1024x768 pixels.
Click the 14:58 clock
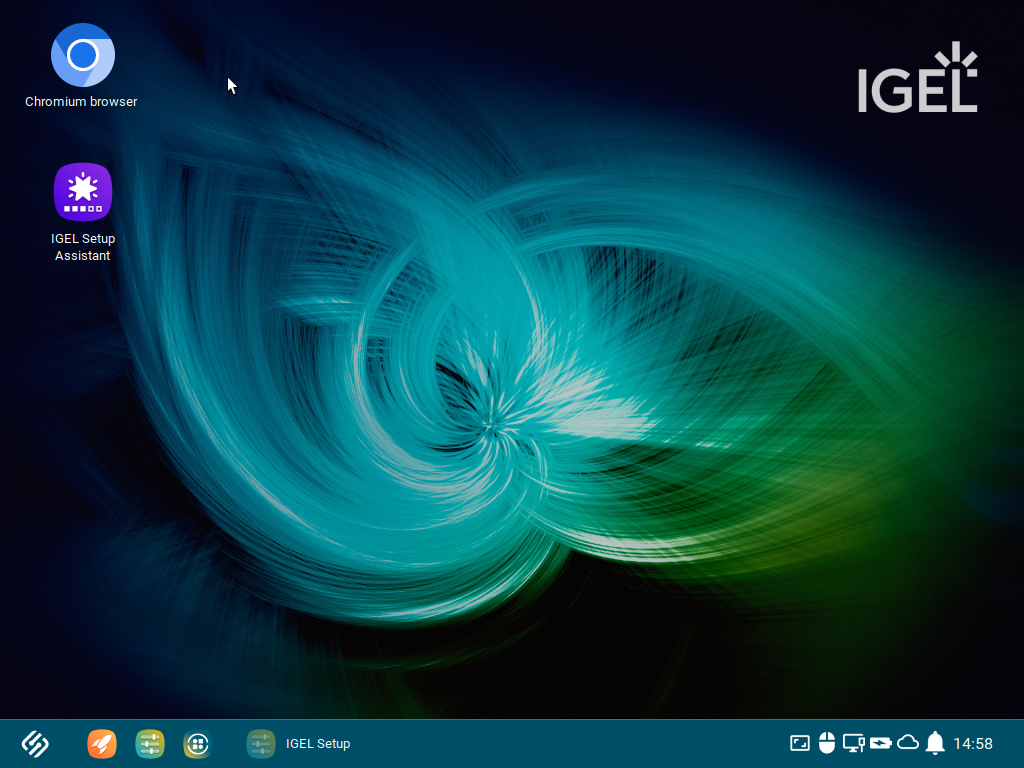tap(973, 743)
